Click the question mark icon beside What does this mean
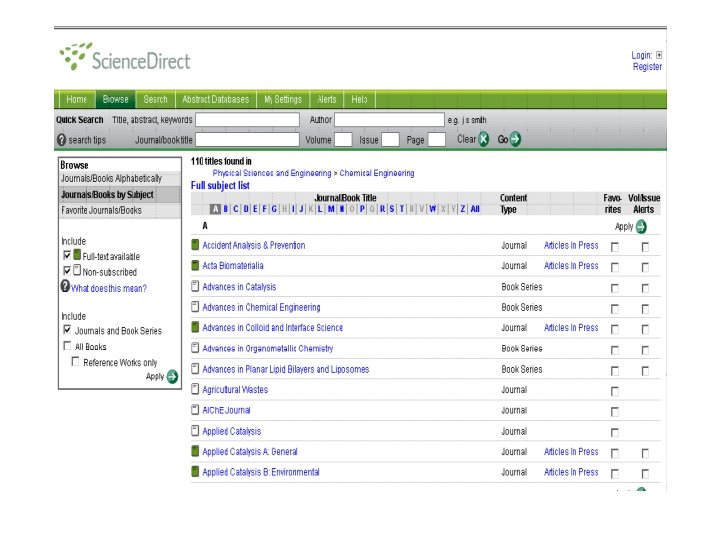 65,286
